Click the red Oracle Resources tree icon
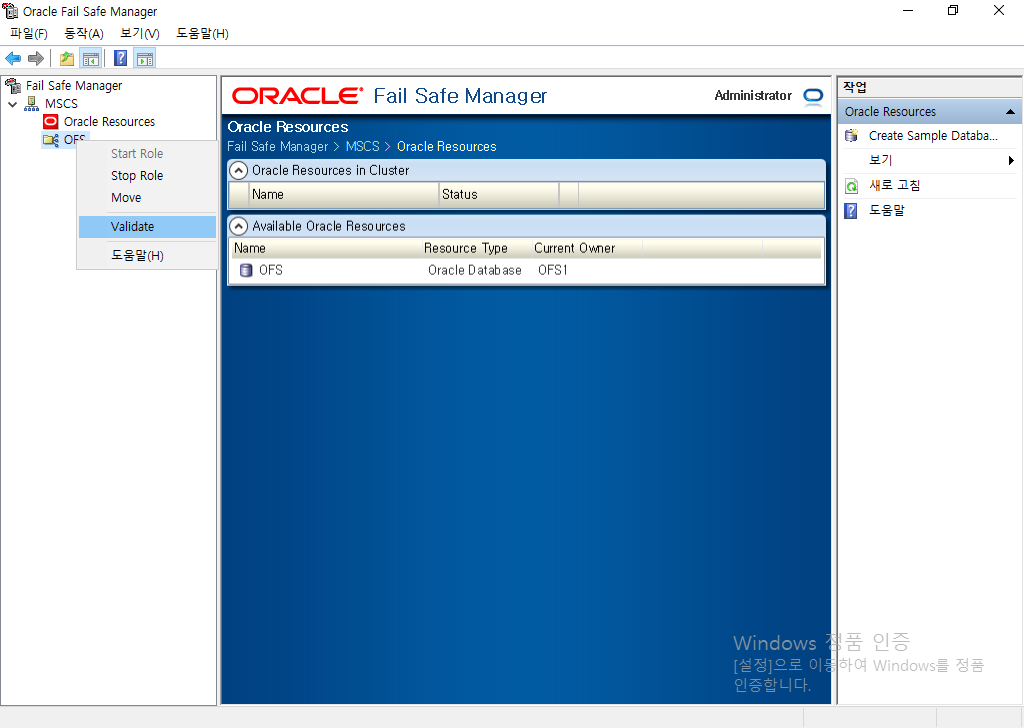The height and width of the screenshot is (728, 1024). (x=50, y=121)
